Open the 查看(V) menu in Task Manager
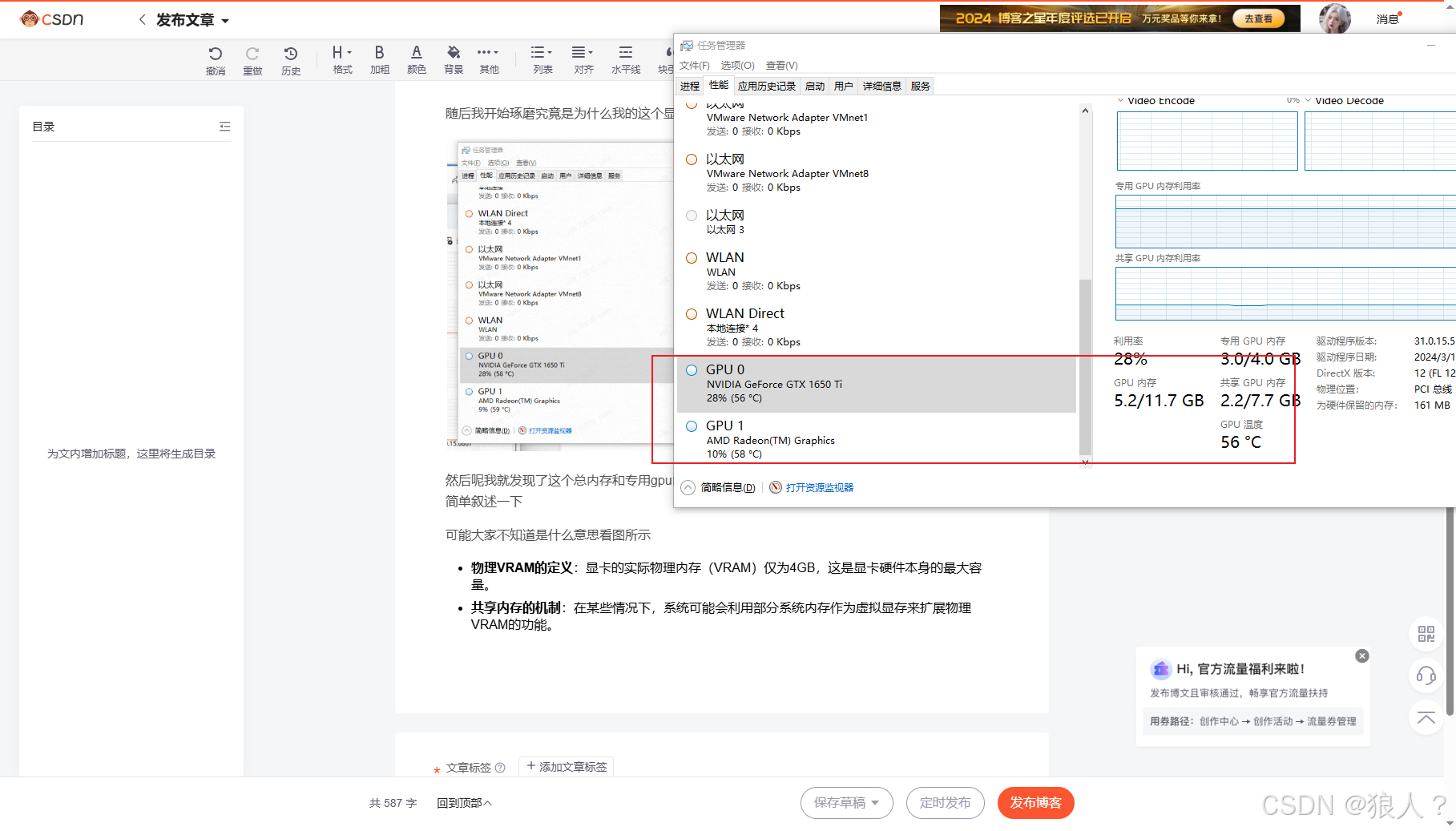1456x831 pixels. (782, 66)
